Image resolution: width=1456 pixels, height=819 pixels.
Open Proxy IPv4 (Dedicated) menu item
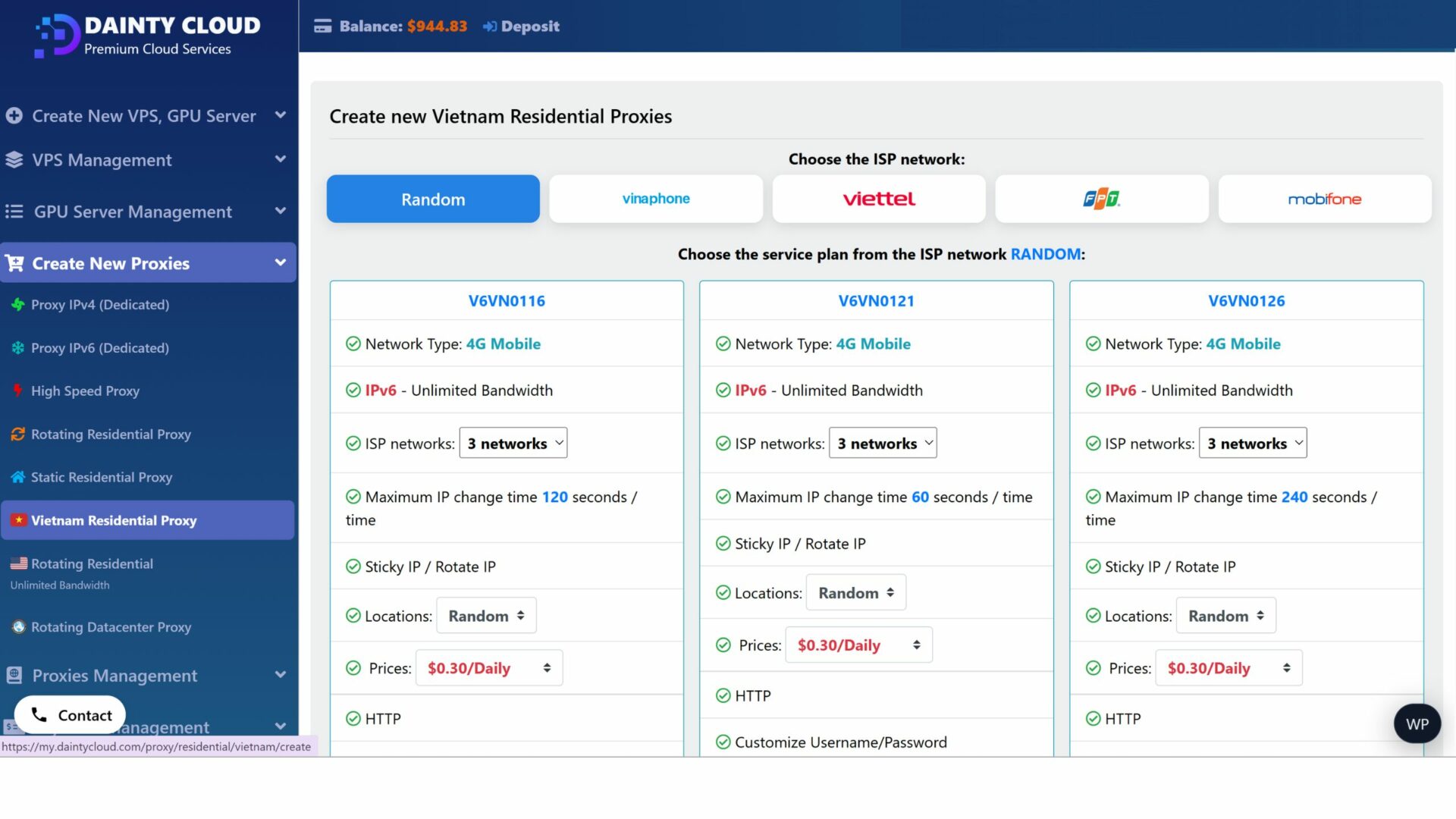pyautogui.click(x=148, y=305)
